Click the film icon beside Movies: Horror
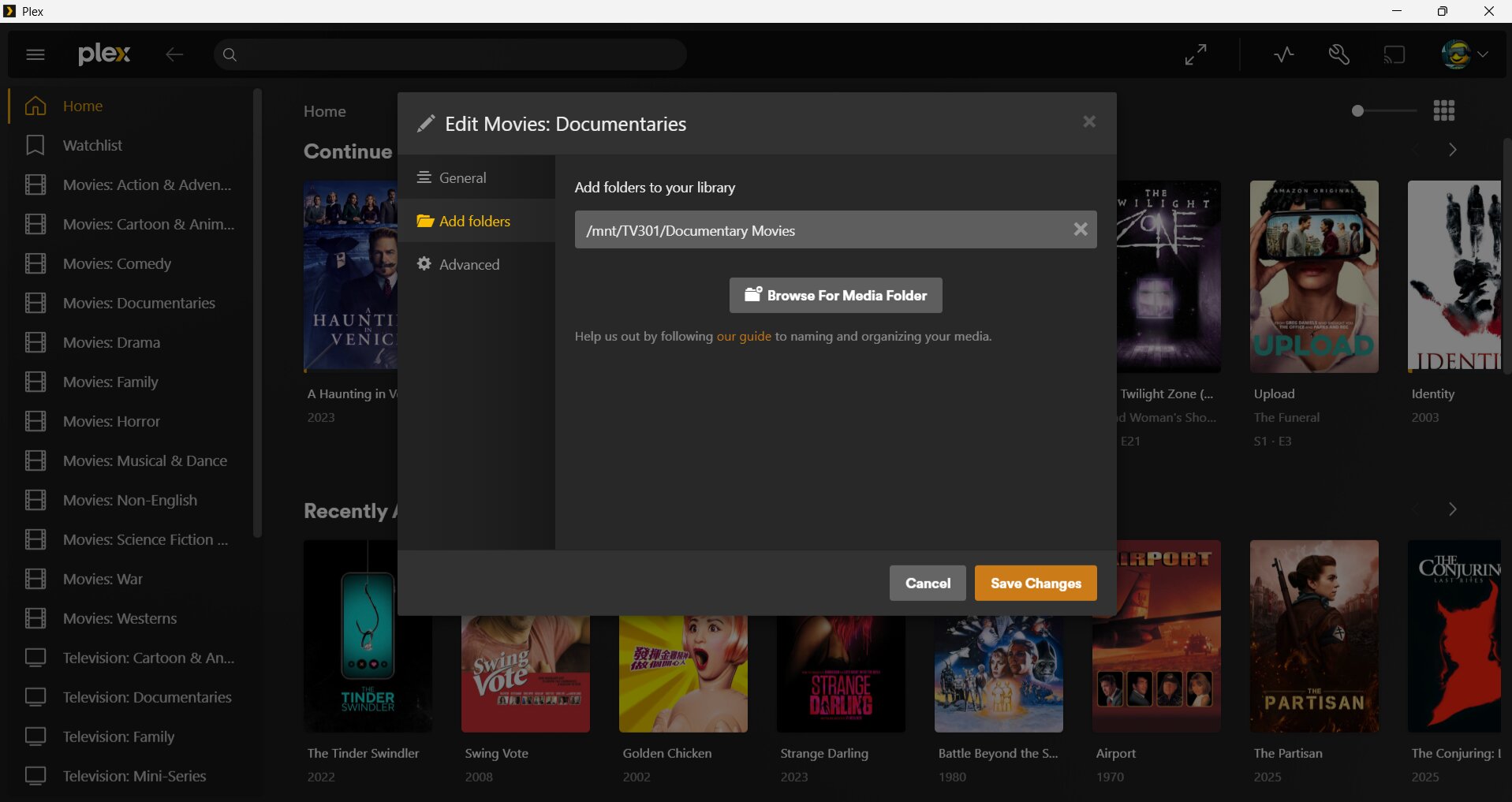This screenshot has width=1512, height=802. click(x=35, y=421)
